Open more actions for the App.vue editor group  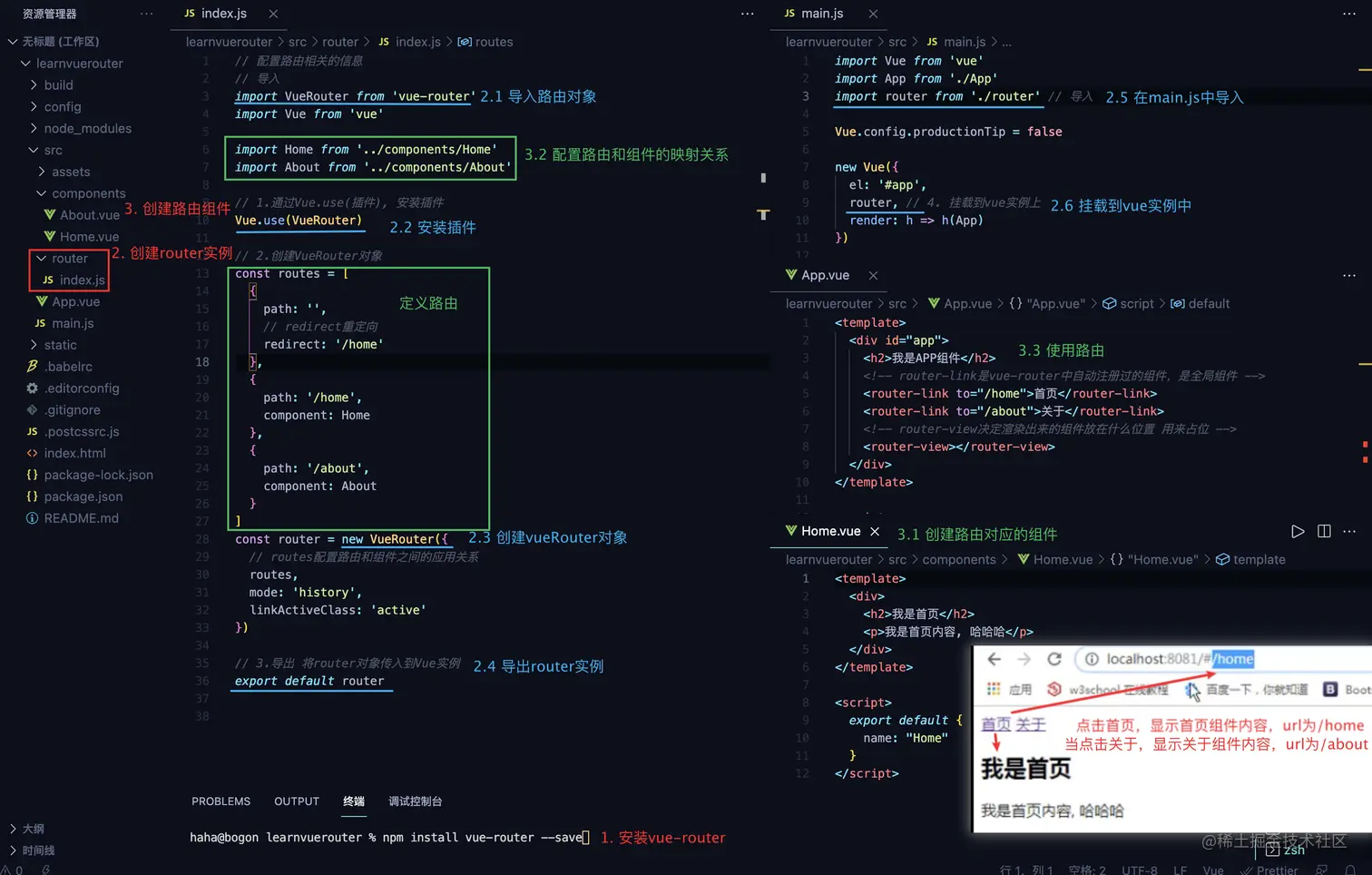coord(1349,275)
